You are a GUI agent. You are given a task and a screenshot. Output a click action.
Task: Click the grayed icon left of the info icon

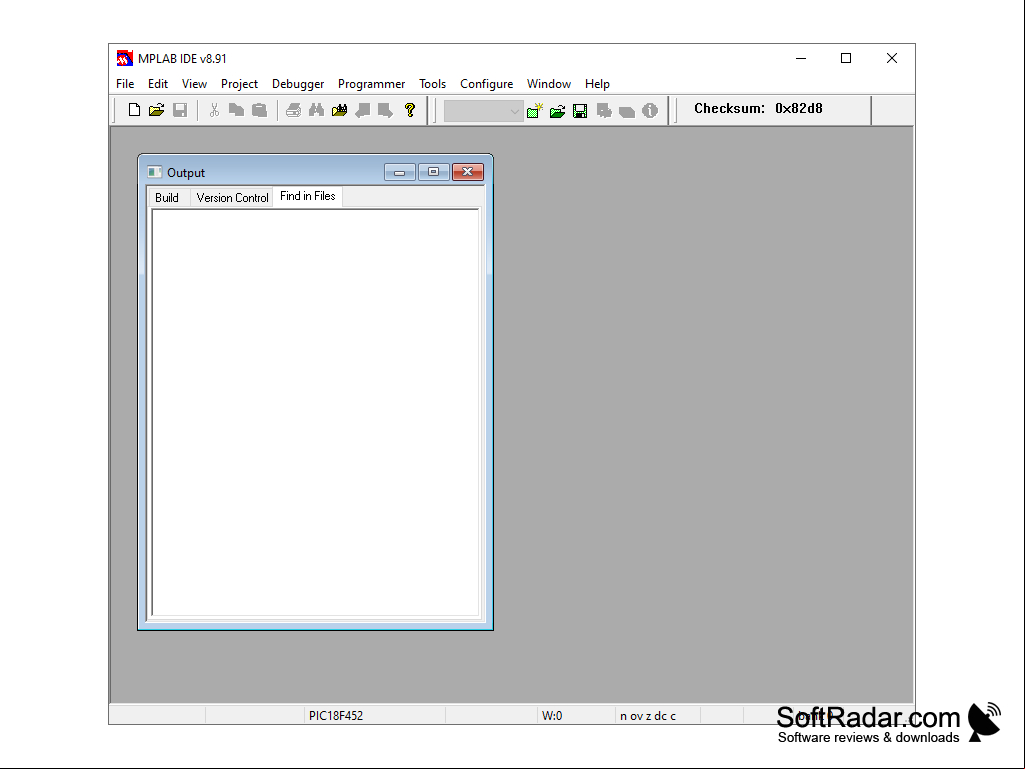pos(626,111)
